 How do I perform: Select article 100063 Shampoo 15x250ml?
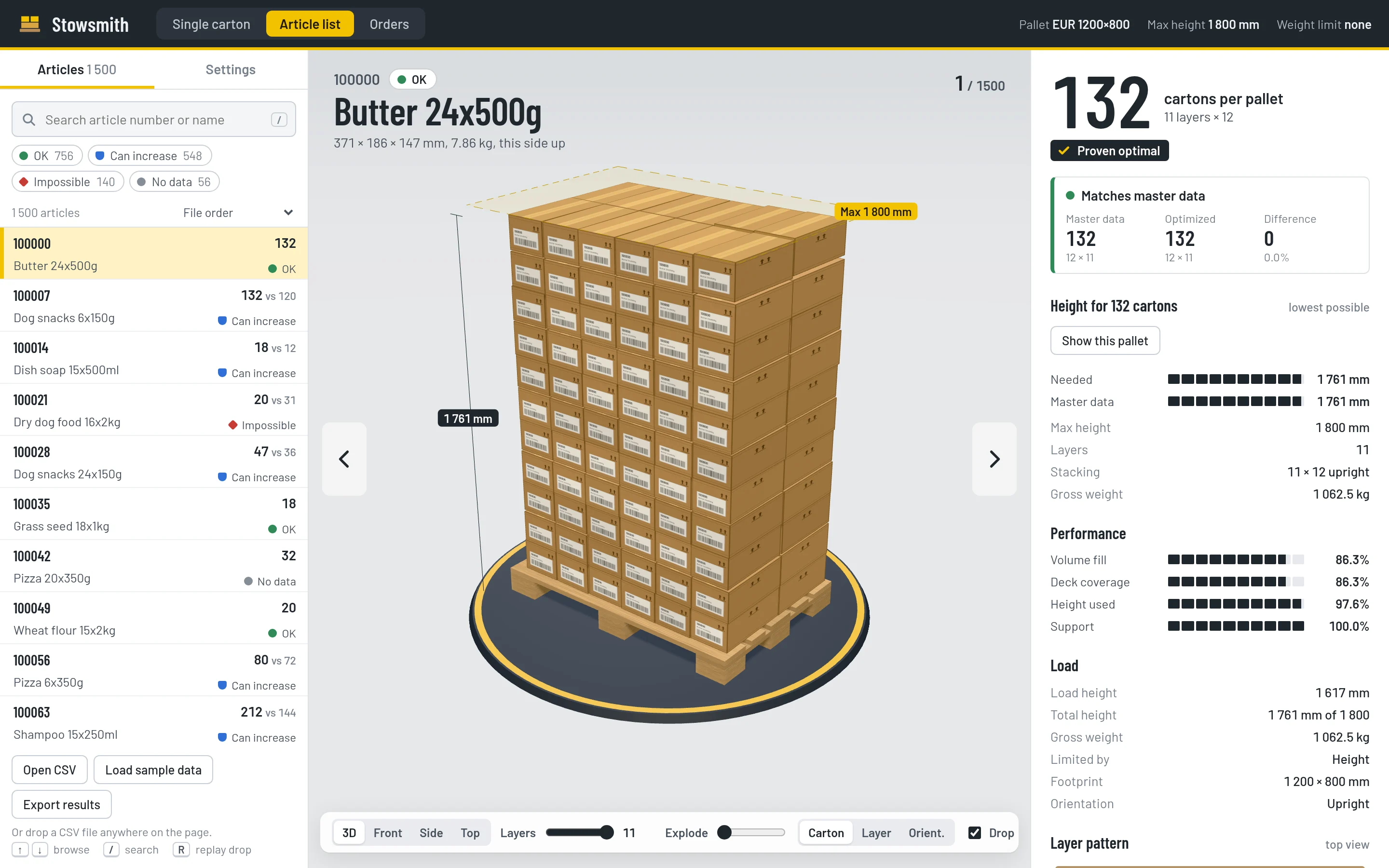pos(154,722)
